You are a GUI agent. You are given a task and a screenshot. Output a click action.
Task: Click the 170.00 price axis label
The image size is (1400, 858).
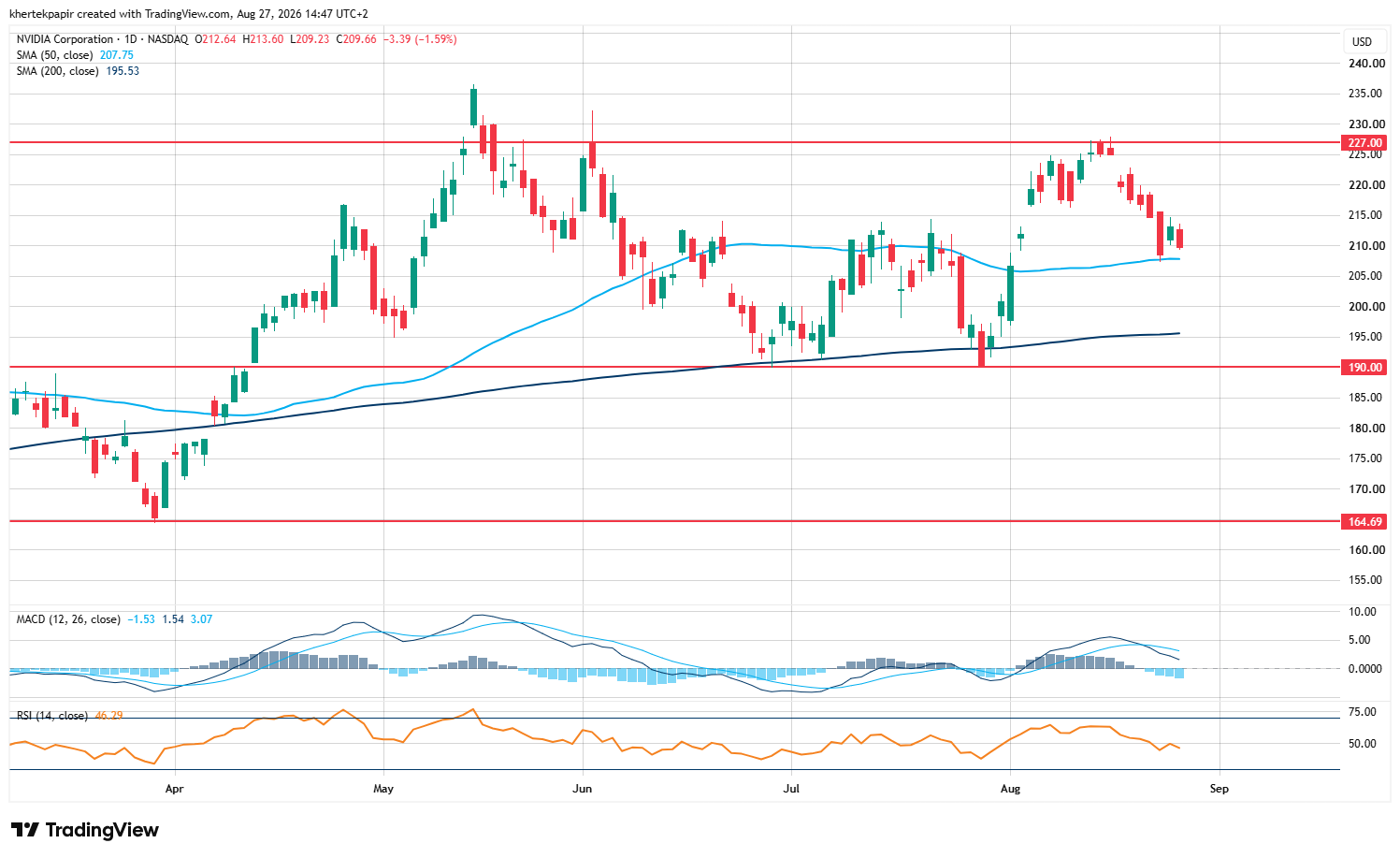[x=1366, y=489]
